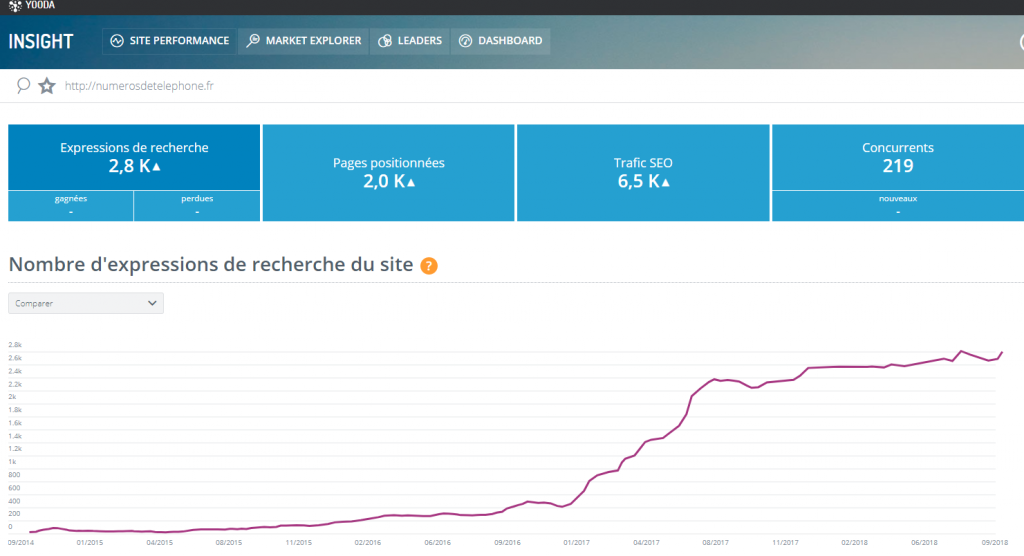The image size is (1024, 556).
Task: Select the Pages positionnées tile
Action: (x=388, y=172)
